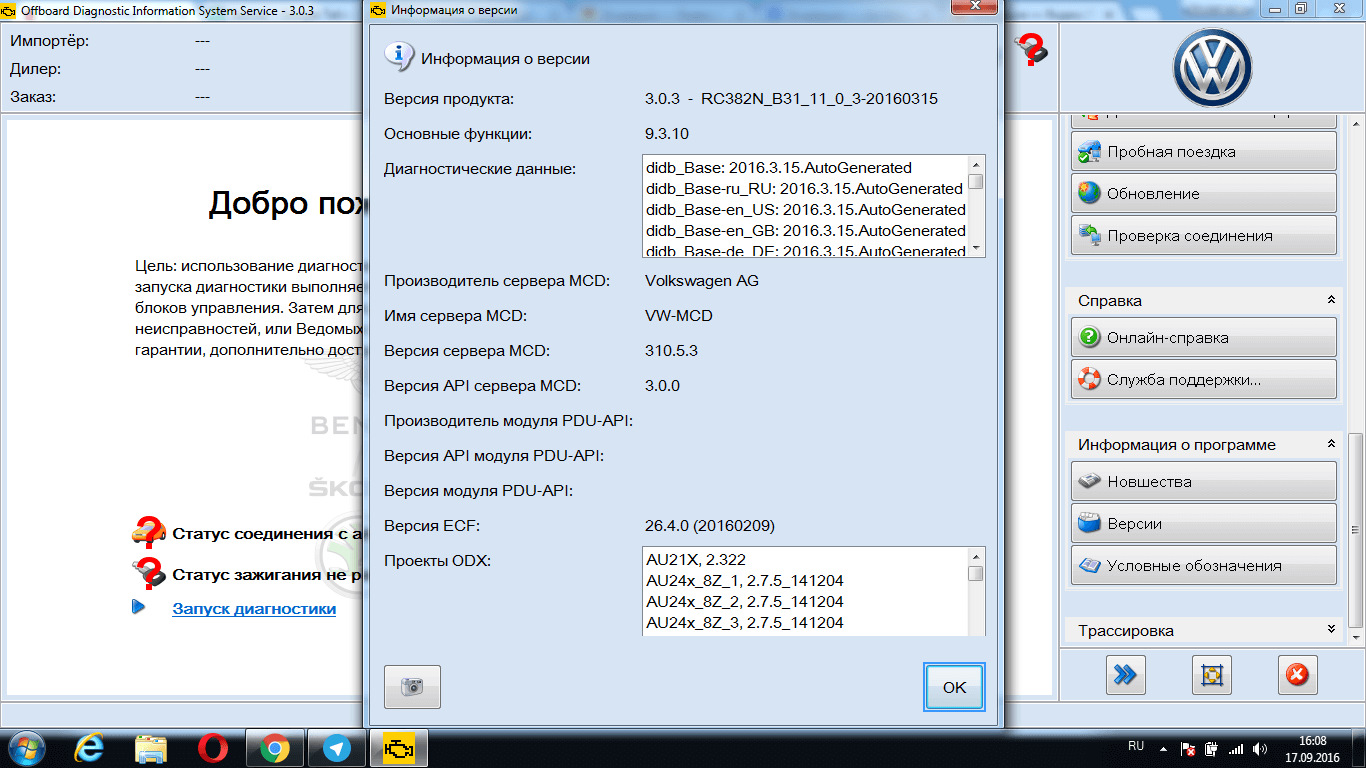Click the connection status car icon

coord(148,531)
